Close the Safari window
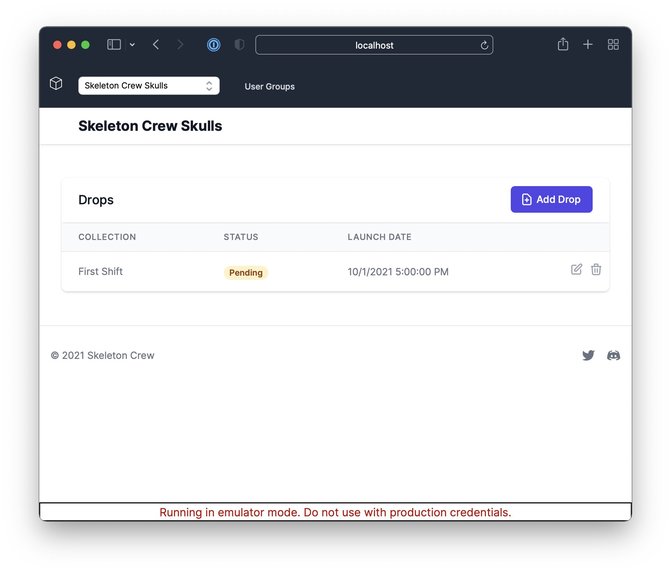Screen dimensions: 671x573 click(x=57, y=45)
